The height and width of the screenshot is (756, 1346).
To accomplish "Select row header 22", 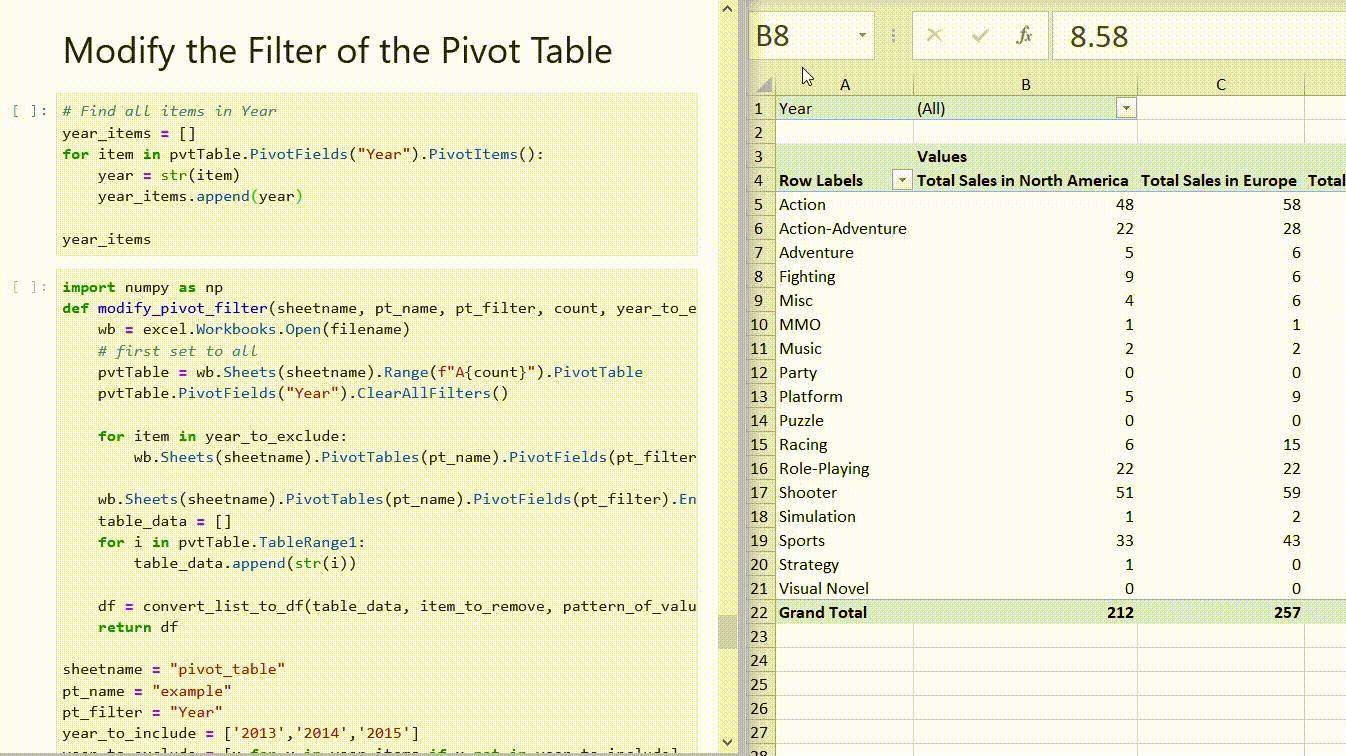I will tap(758, 612).
